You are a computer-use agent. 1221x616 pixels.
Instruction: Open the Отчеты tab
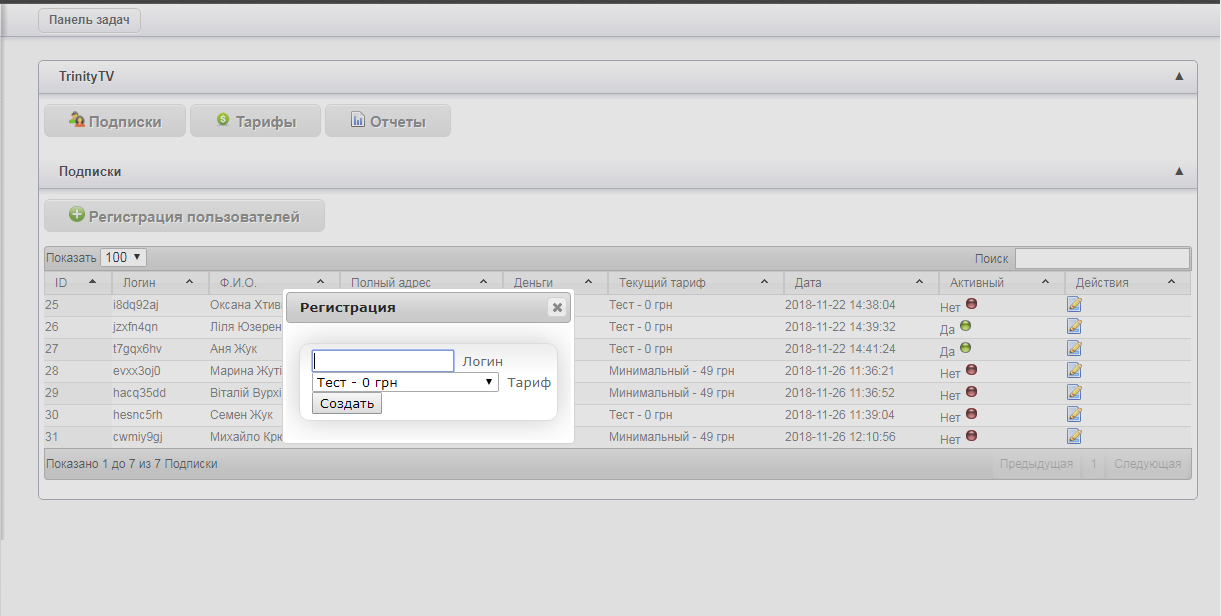388,121
